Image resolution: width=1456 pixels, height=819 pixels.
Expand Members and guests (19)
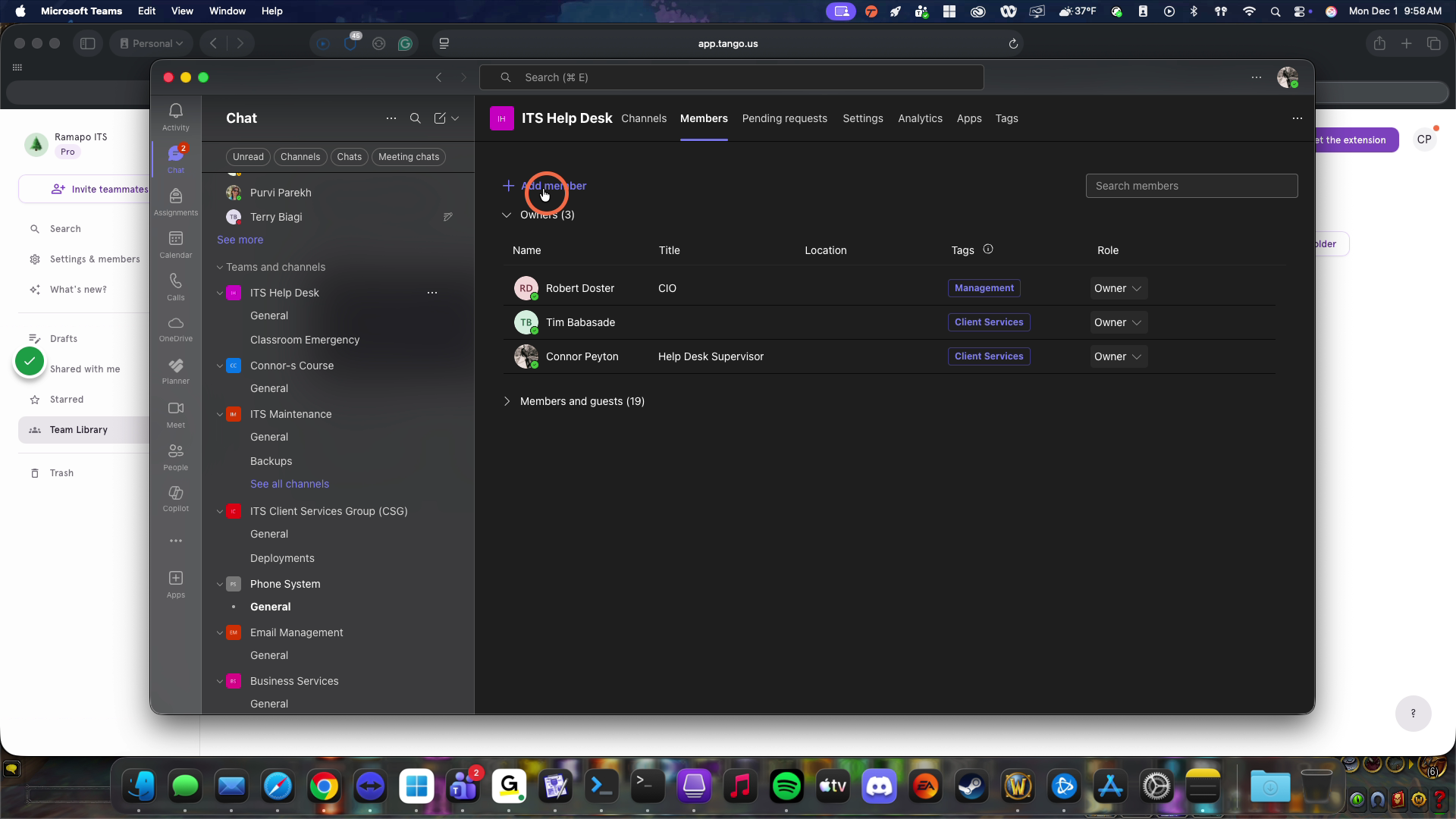pyautogui.click(x=507, y=401)
